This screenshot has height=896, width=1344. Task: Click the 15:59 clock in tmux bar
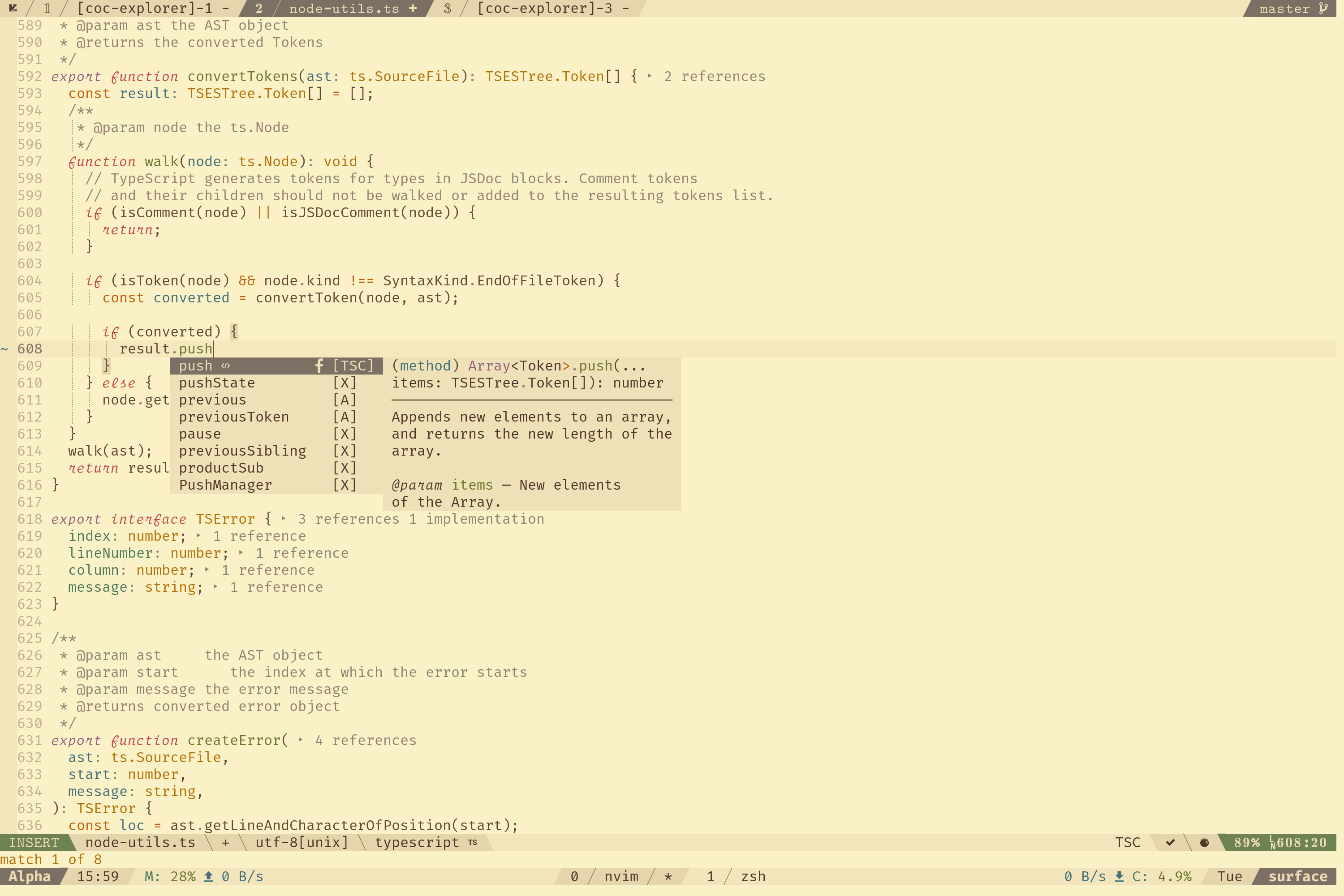[98, 877]
